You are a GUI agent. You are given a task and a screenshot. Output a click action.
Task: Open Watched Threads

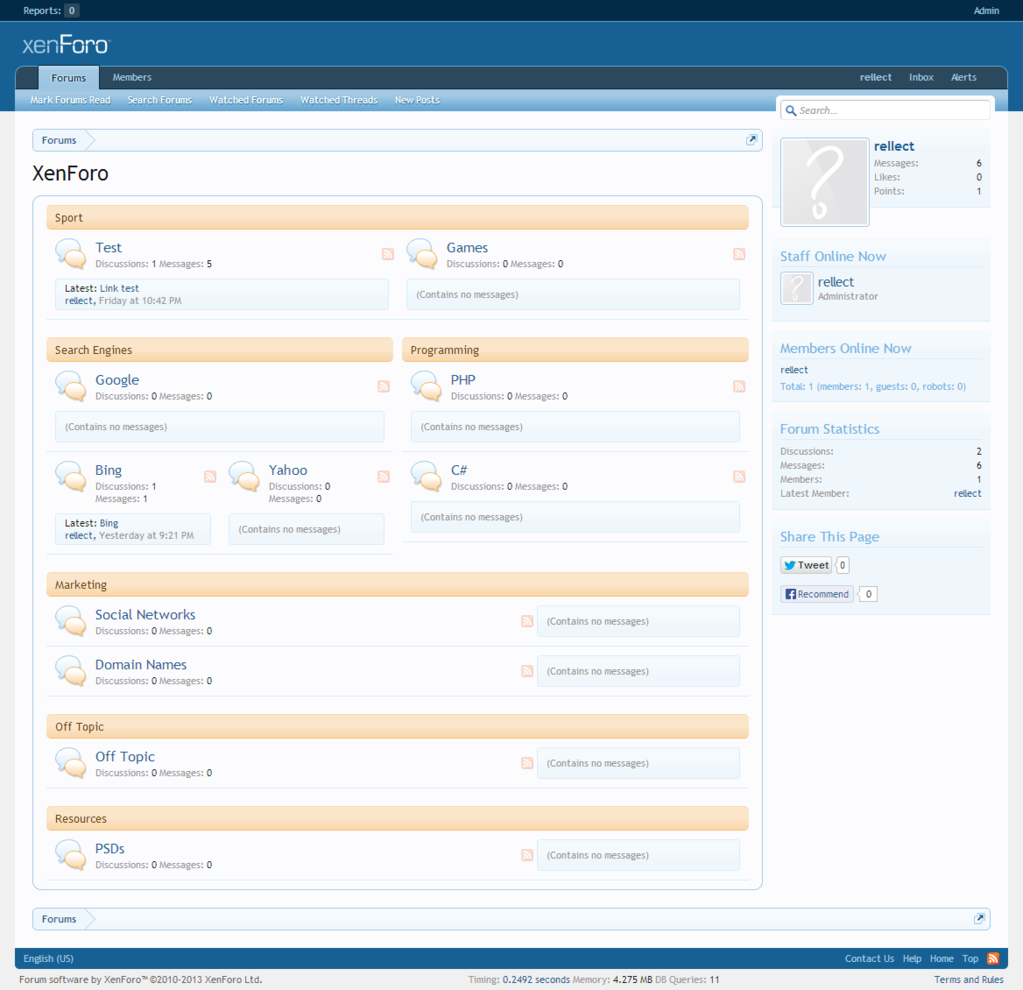(339, 100)
